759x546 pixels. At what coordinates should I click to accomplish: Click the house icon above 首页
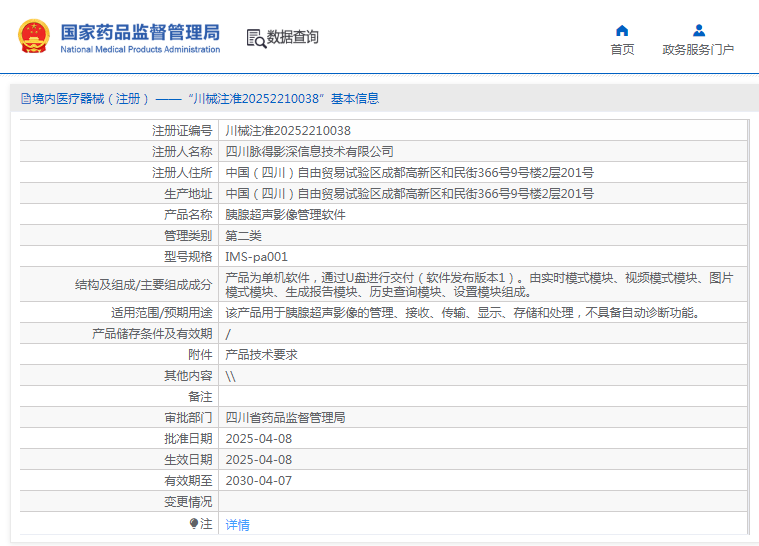(622, 30)
